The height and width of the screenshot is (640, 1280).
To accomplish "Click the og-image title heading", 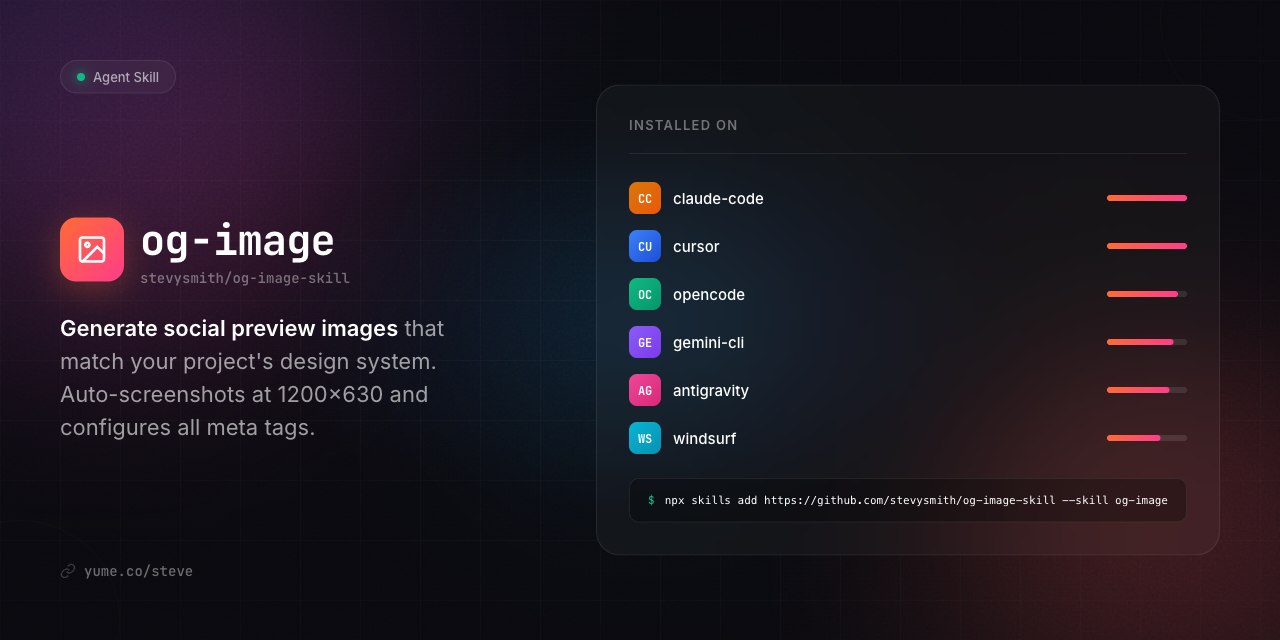I will point(237,242).
